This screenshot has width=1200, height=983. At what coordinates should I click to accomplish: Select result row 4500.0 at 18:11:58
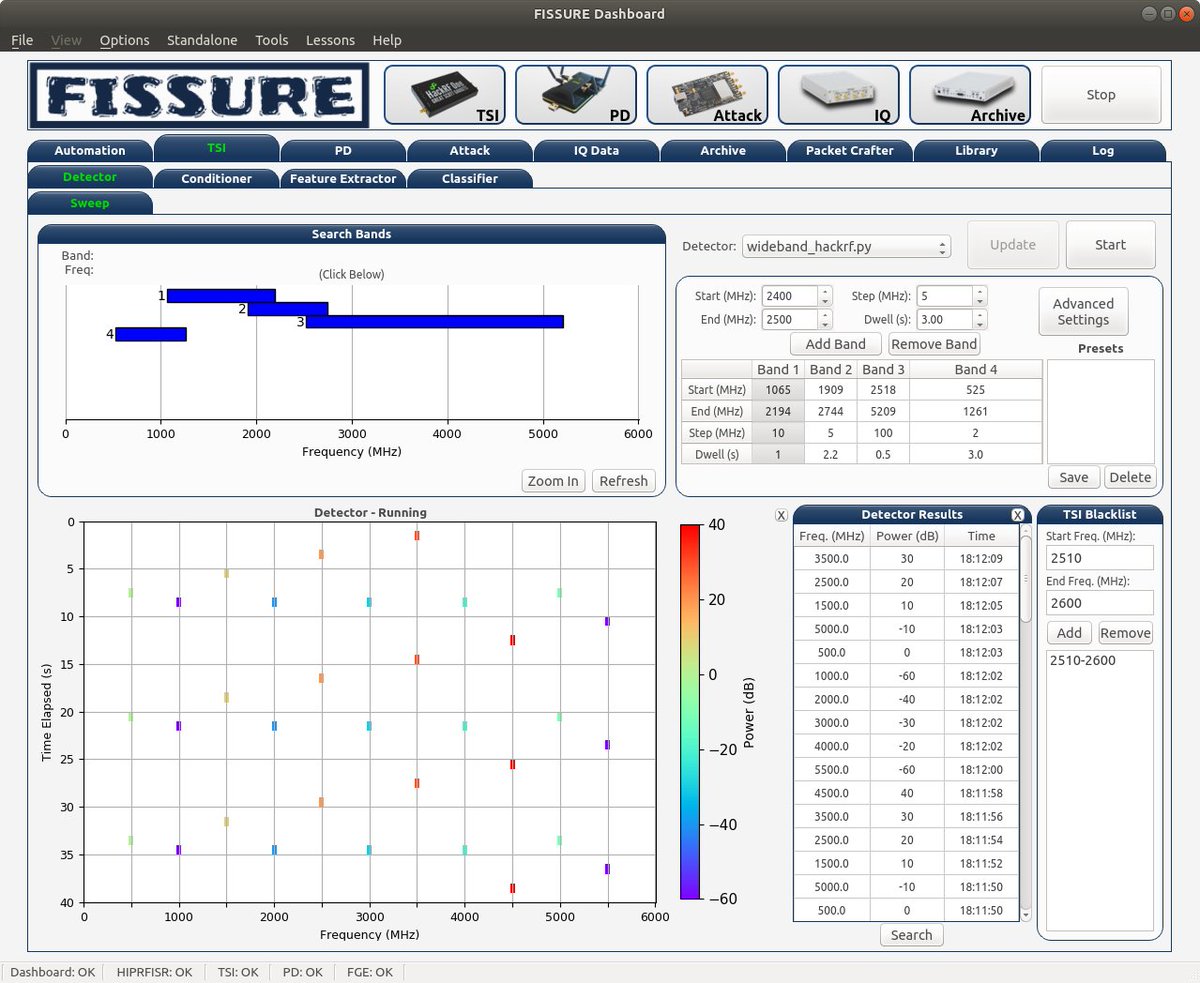point(907,793)
